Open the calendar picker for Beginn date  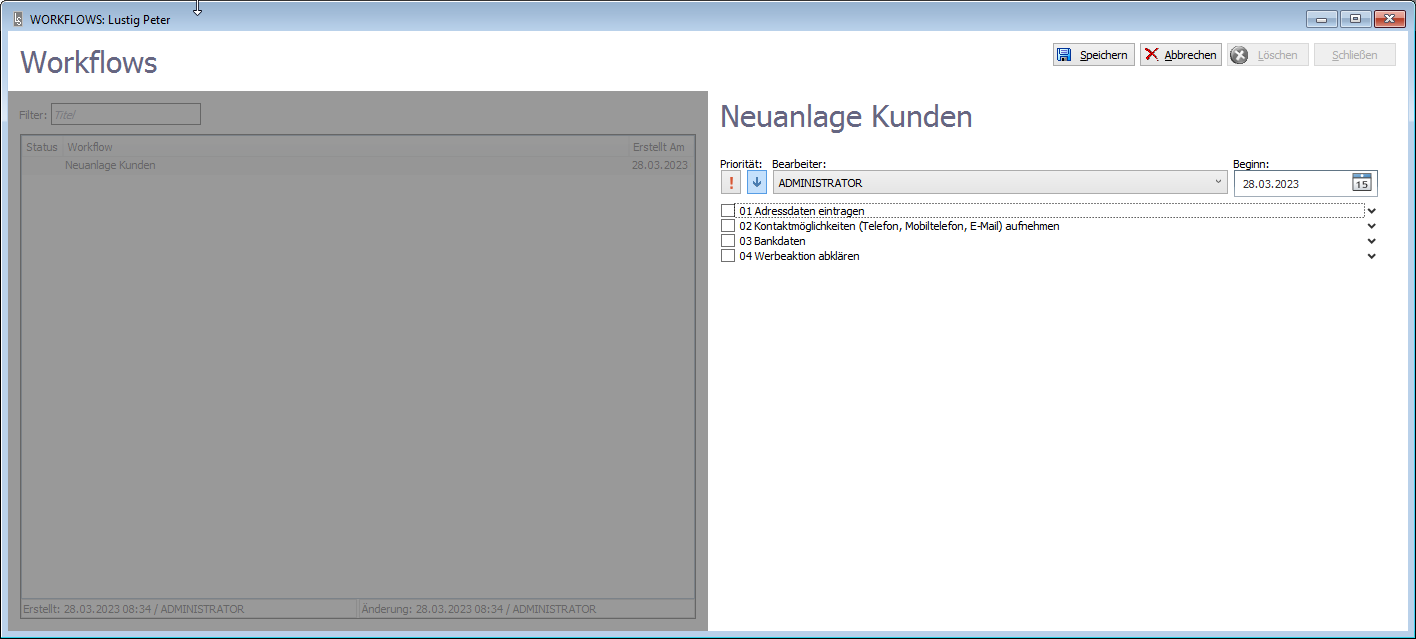point(1361,183)
